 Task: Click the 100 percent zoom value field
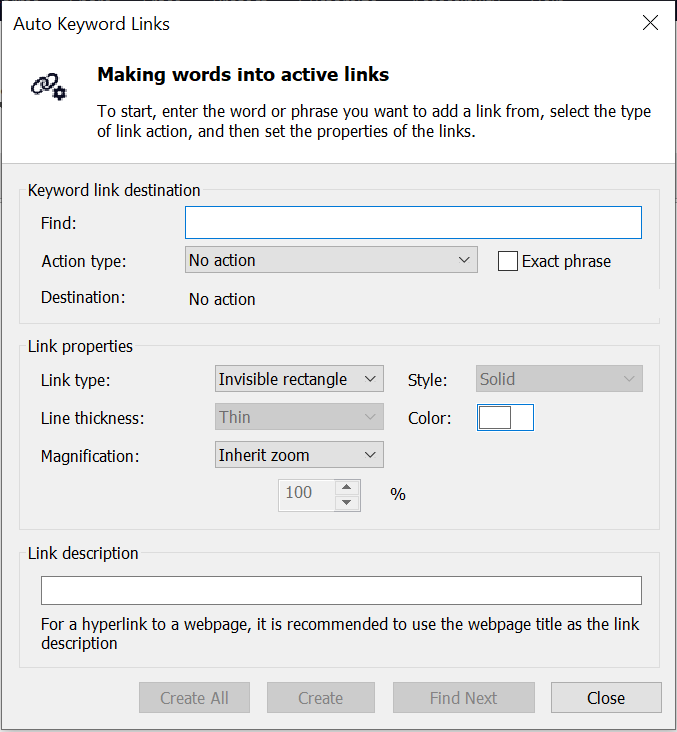tap(307, 495)
